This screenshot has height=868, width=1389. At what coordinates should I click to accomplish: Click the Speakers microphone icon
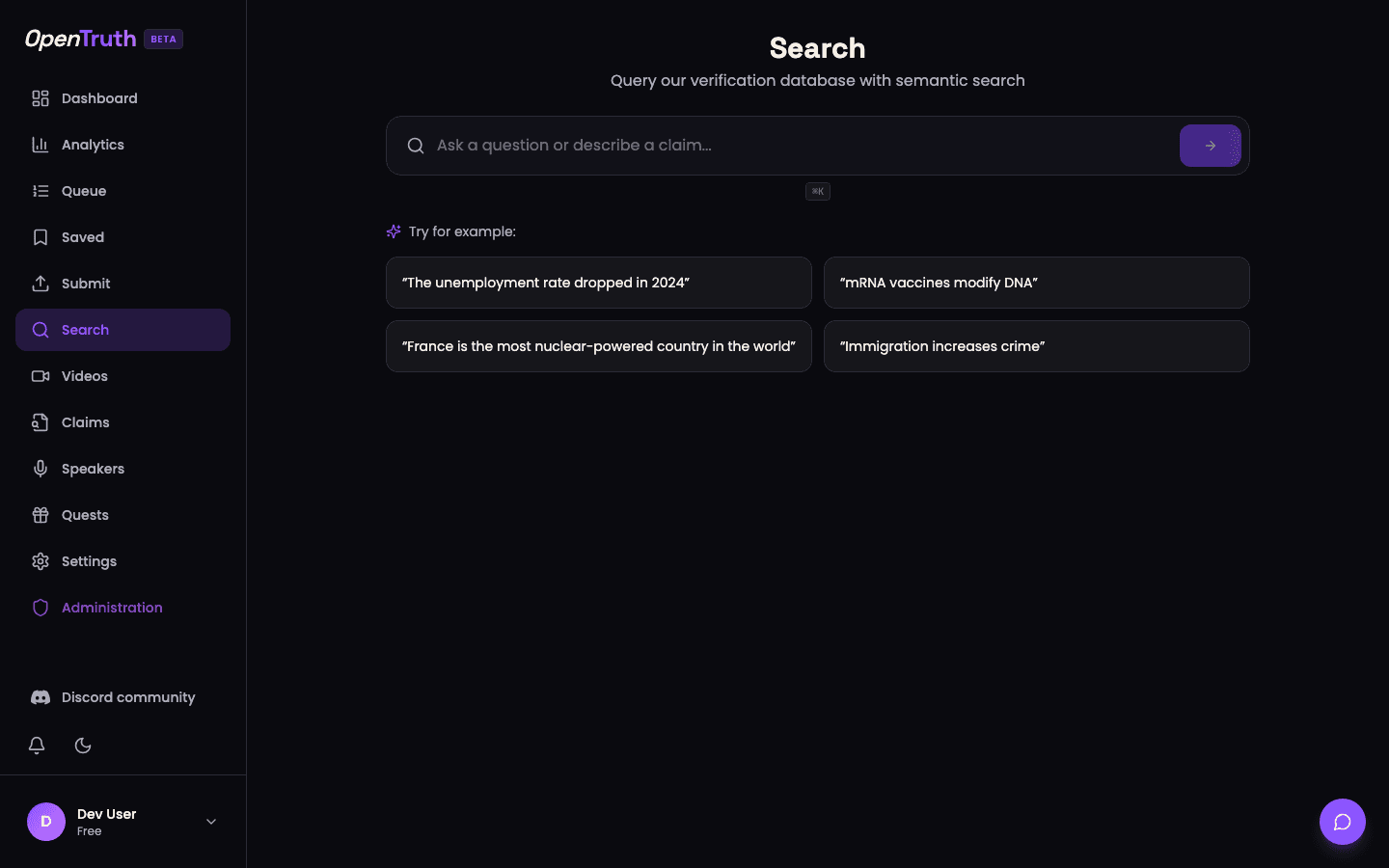point(40,468)
